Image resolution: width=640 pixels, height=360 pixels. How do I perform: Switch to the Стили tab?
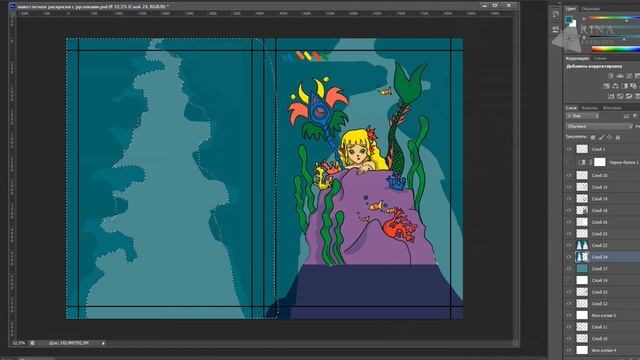tap(600, 58)
